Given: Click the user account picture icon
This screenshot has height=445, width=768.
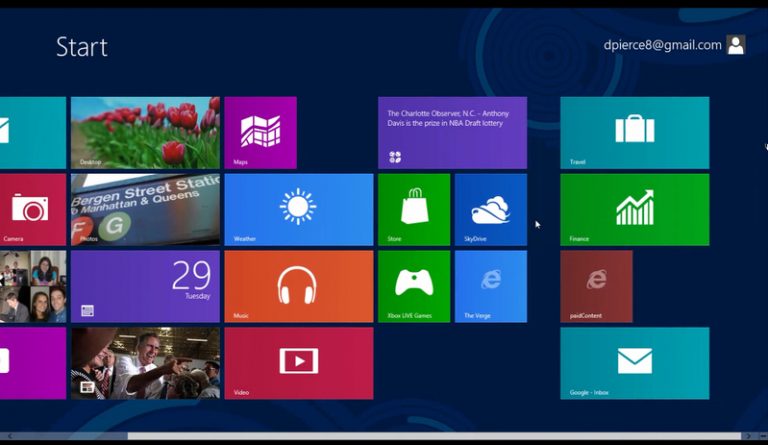Looking at the screenshot, I should click(x=736, y=45).
